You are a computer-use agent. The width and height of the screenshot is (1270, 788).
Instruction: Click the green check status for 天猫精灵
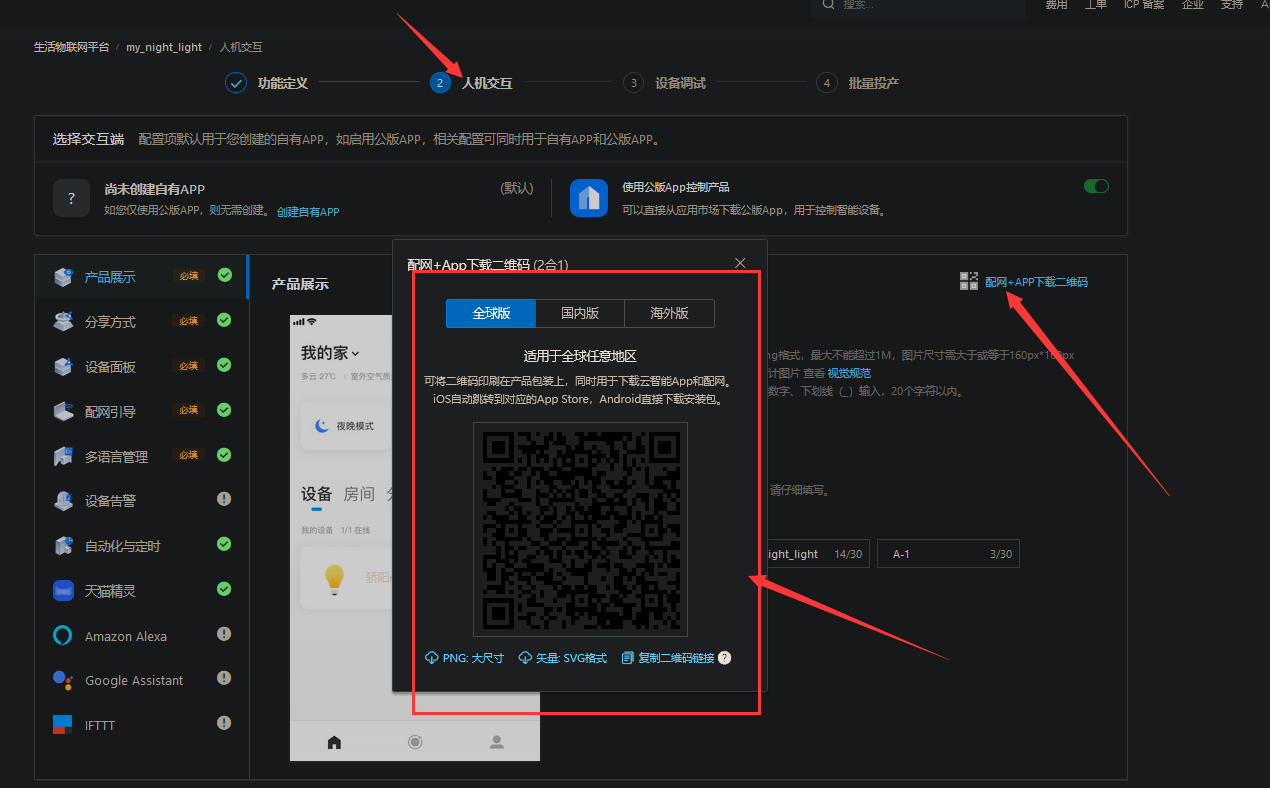coord(224,589)
